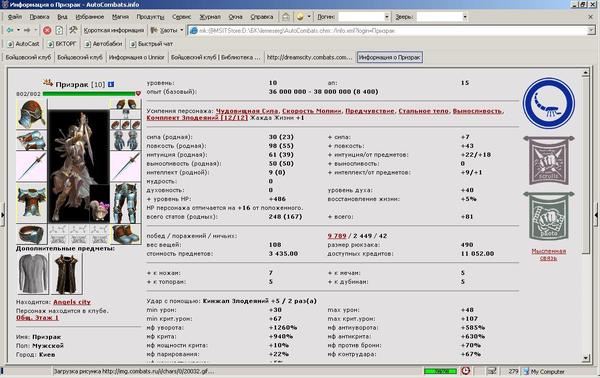
Task: Click the blue scorpion clan emblem
Action: (x=549, y=103)
